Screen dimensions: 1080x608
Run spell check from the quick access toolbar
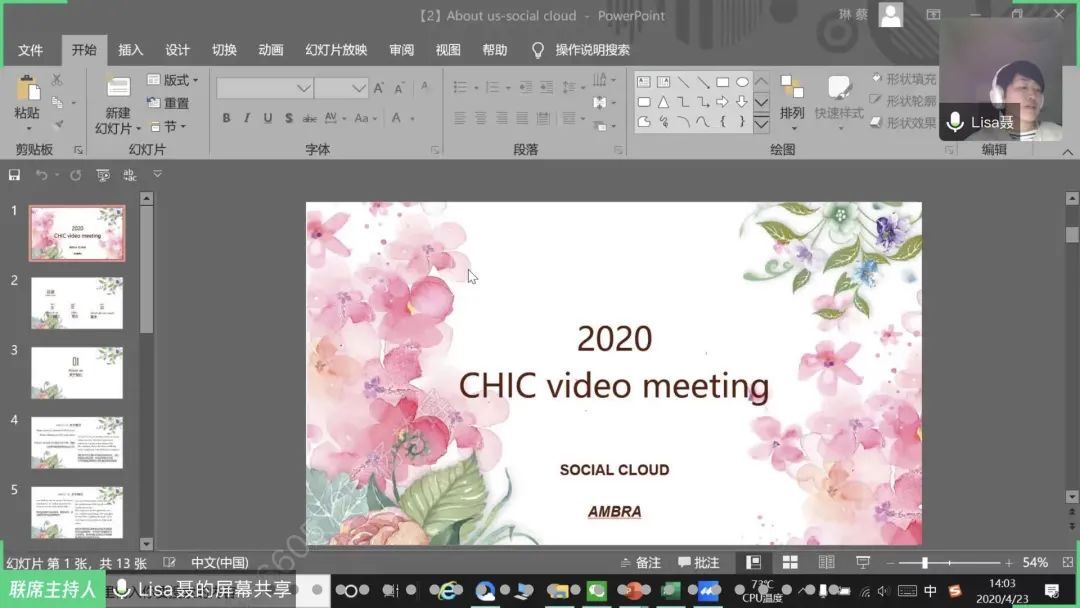pyautogui.click(x=129, y=175)
